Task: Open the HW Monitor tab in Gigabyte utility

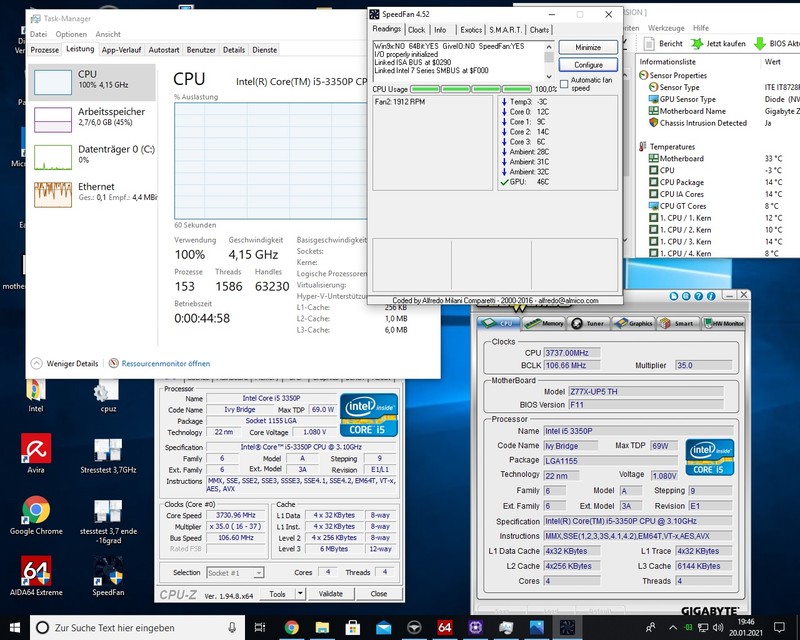Action: [x=723, y=323]
